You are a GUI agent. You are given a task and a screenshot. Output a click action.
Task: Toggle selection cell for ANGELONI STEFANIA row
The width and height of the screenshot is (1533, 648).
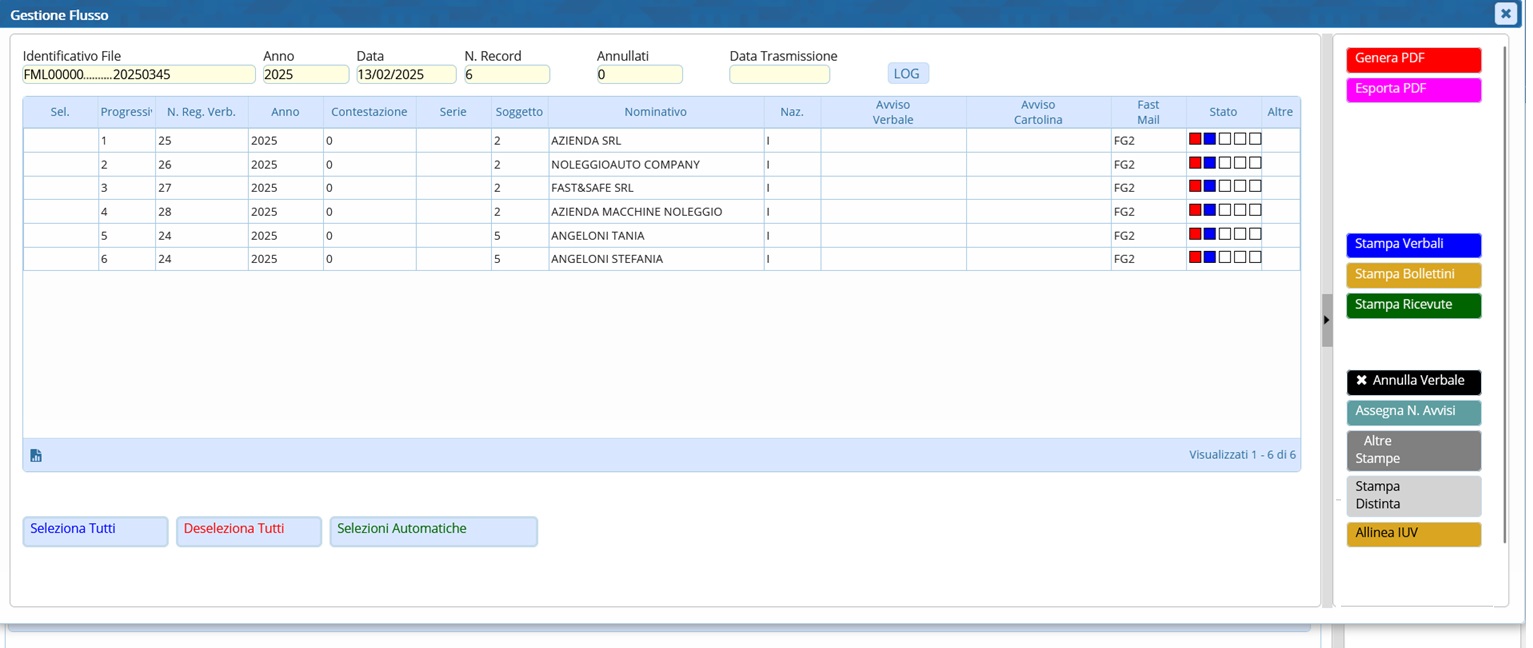tap(60, 259)
